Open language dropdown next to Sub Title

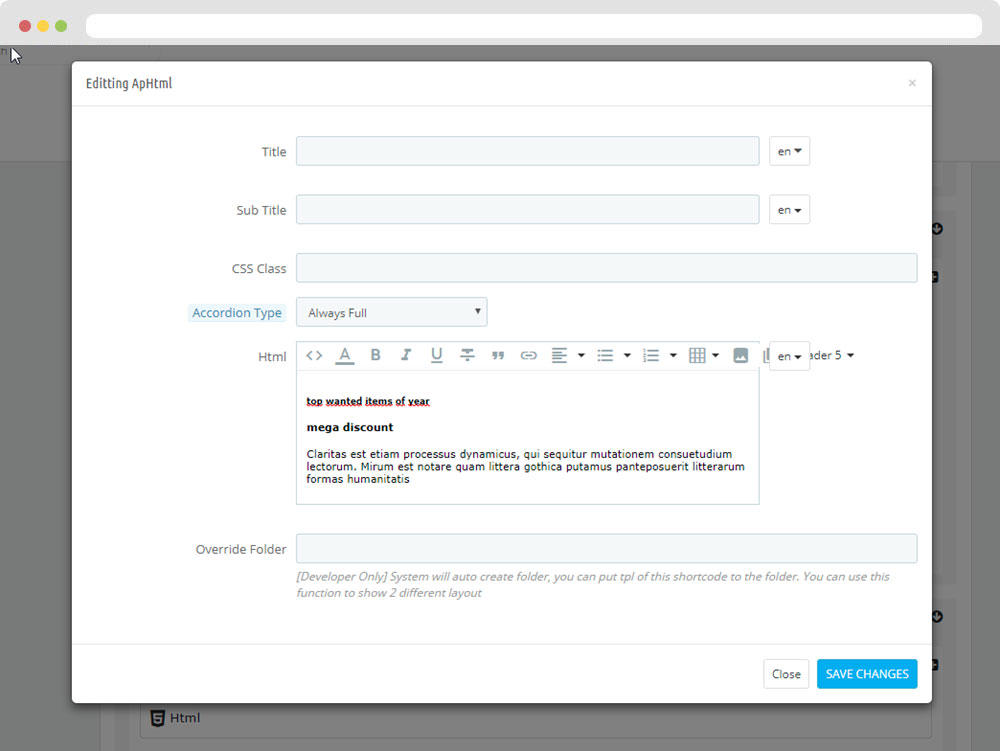[x=790, y=210]
